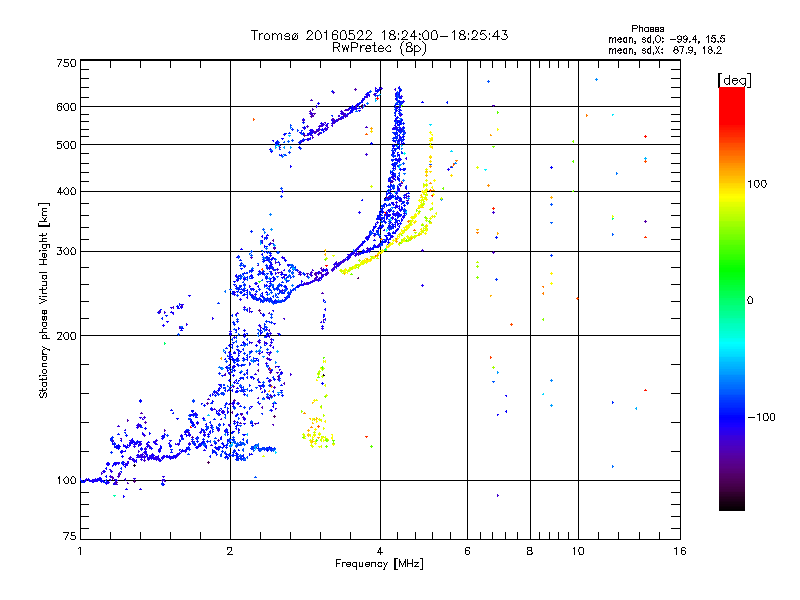Click the y-axis tick label '75'
800x600 pixels.
70,536
